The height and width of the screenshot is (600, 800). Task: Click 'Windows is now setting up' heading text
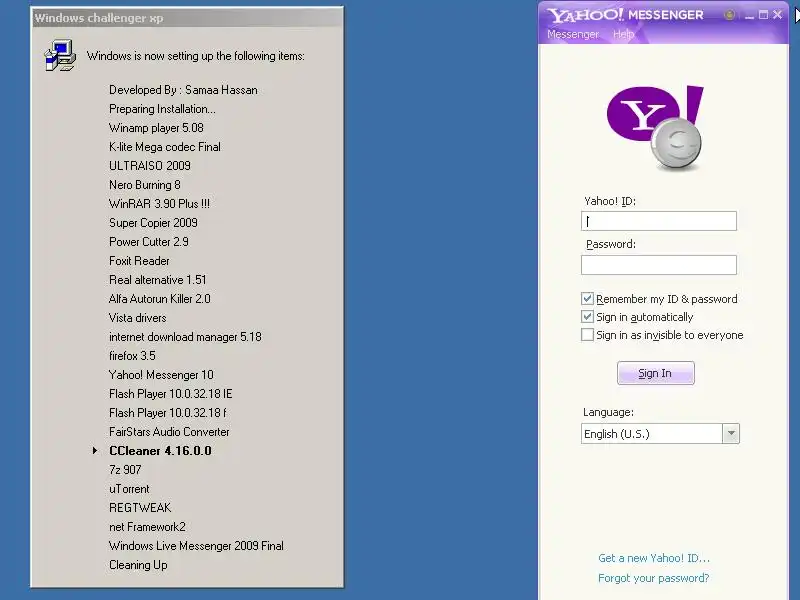[195, 56]
